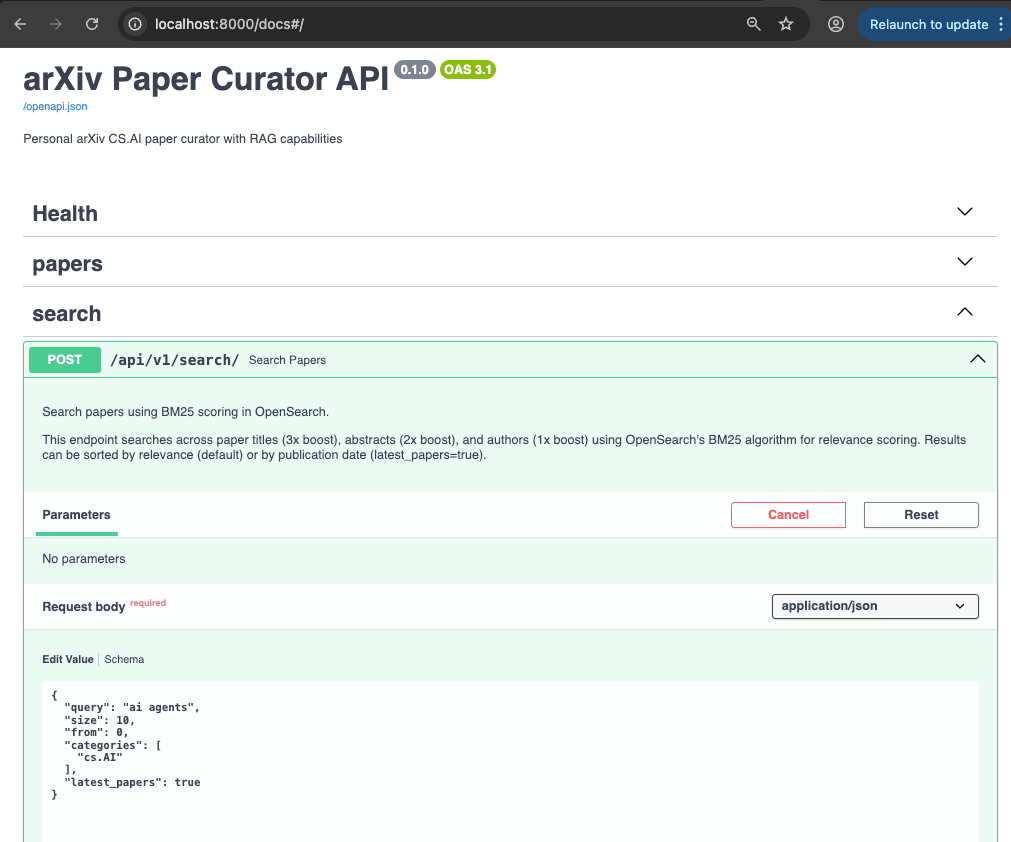
Task: Click the green POST method badge
Action: (x=64, y=360)
